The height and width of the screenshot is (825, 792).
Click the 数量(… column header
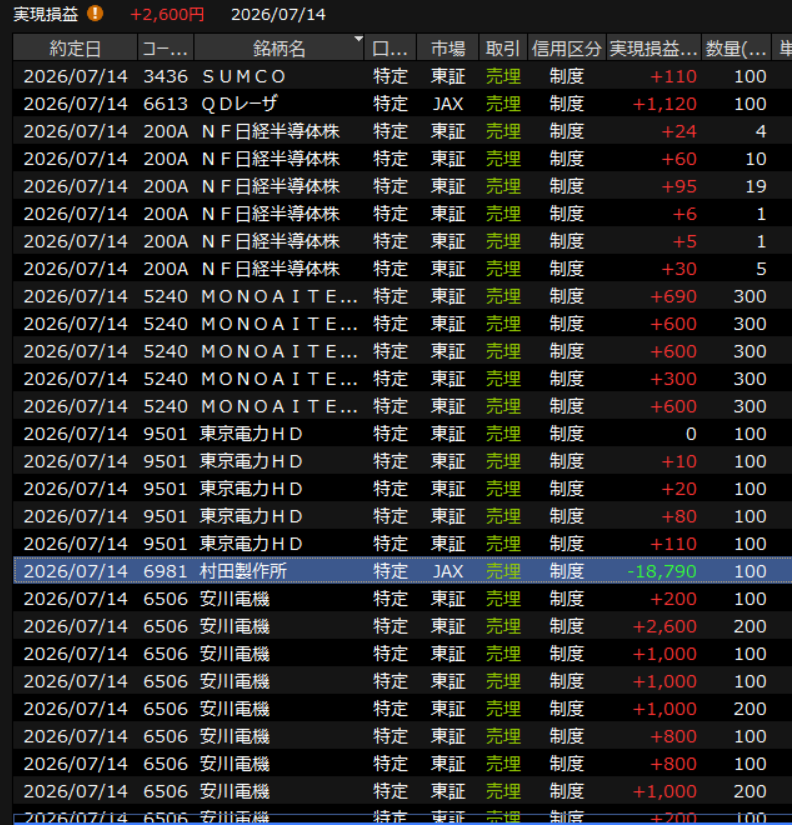736,48
